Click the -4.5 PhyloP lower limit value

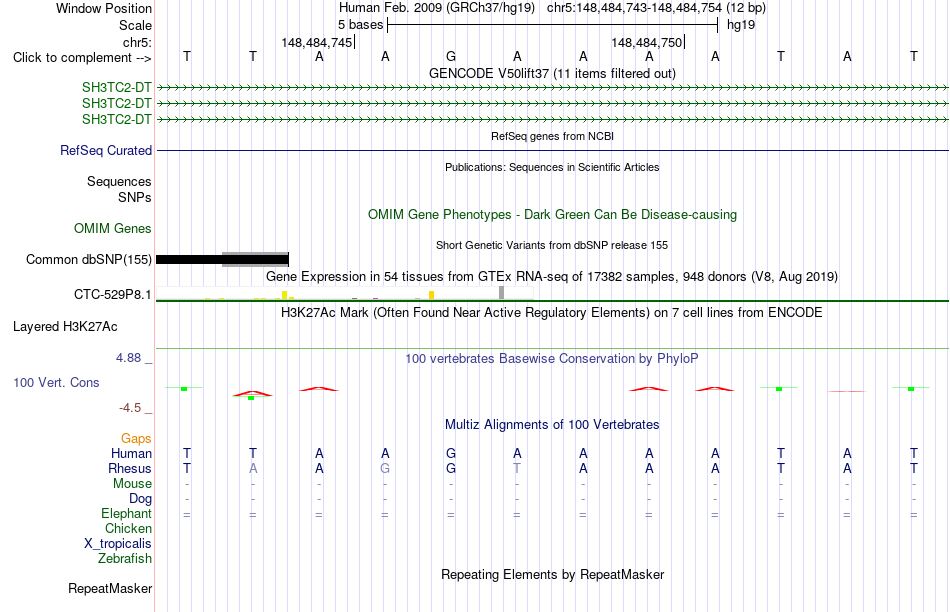[130, 408]
